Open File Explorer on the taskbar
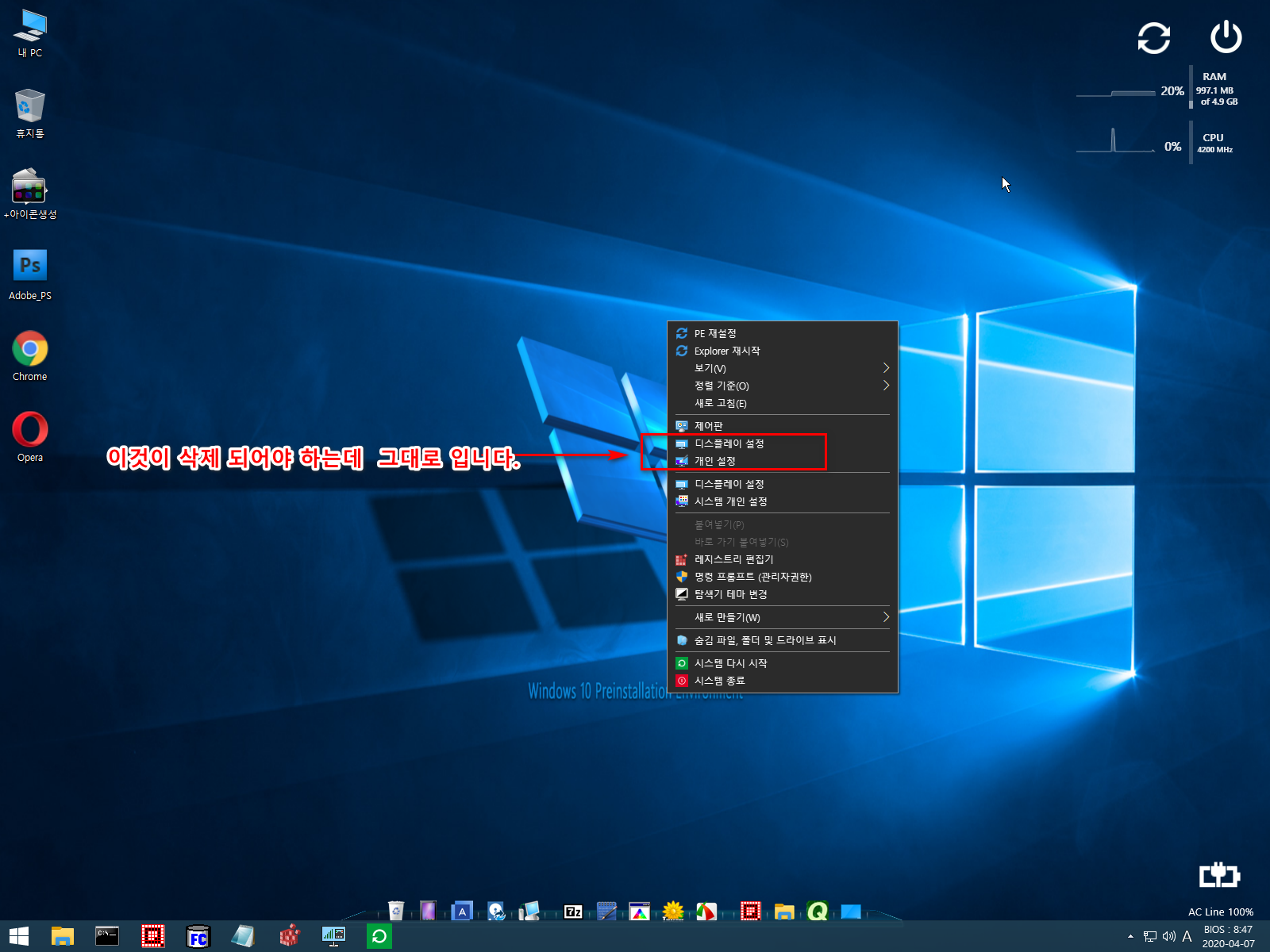The width and height of the screenshot is (1270, 952). pyautogui.click(x=63, y=936)
